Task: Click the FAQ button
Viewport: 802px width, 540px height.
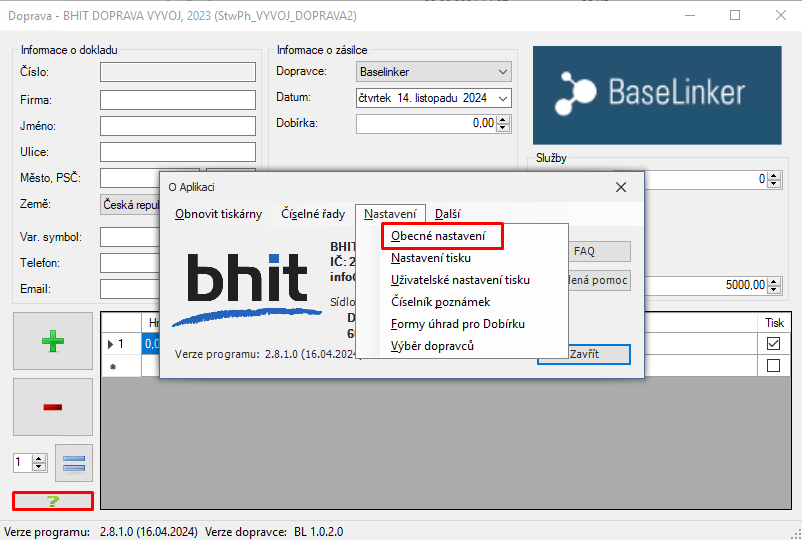Action: pos(599,252)
